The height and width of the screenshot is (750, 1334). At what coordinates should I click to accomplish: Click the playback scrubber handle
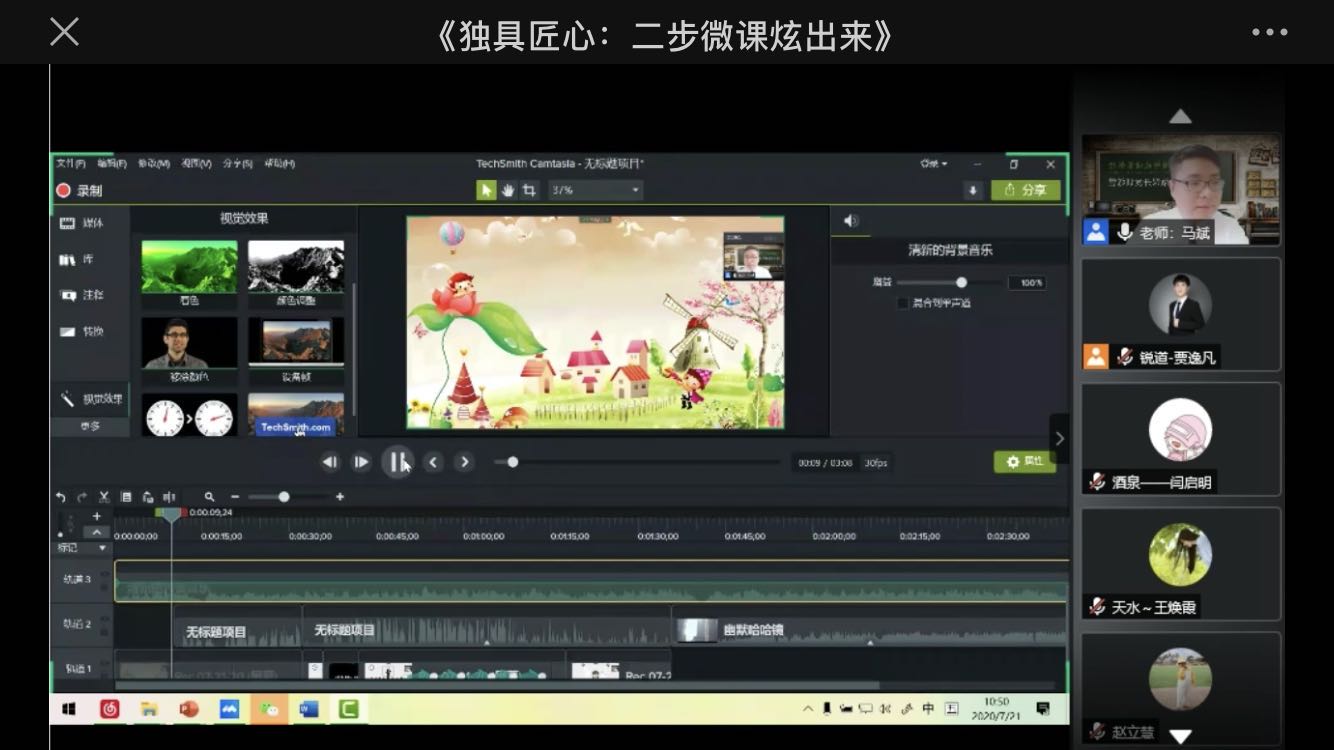coord(512,462)
